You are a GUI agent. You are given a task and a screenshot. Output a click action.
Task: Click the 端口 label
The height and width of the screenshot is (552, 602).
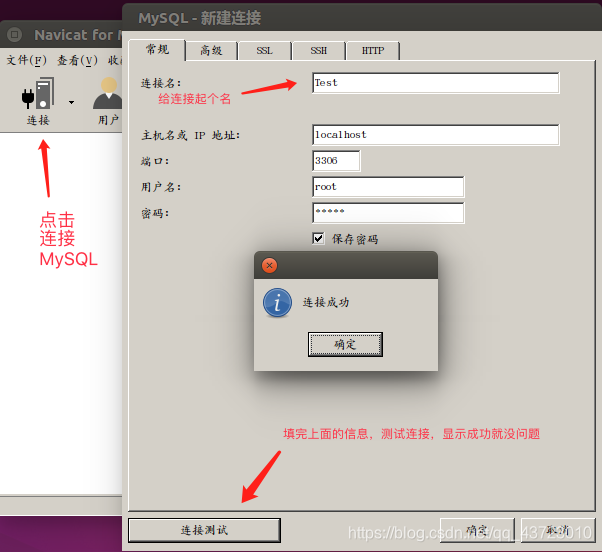(x=155, y=161)
